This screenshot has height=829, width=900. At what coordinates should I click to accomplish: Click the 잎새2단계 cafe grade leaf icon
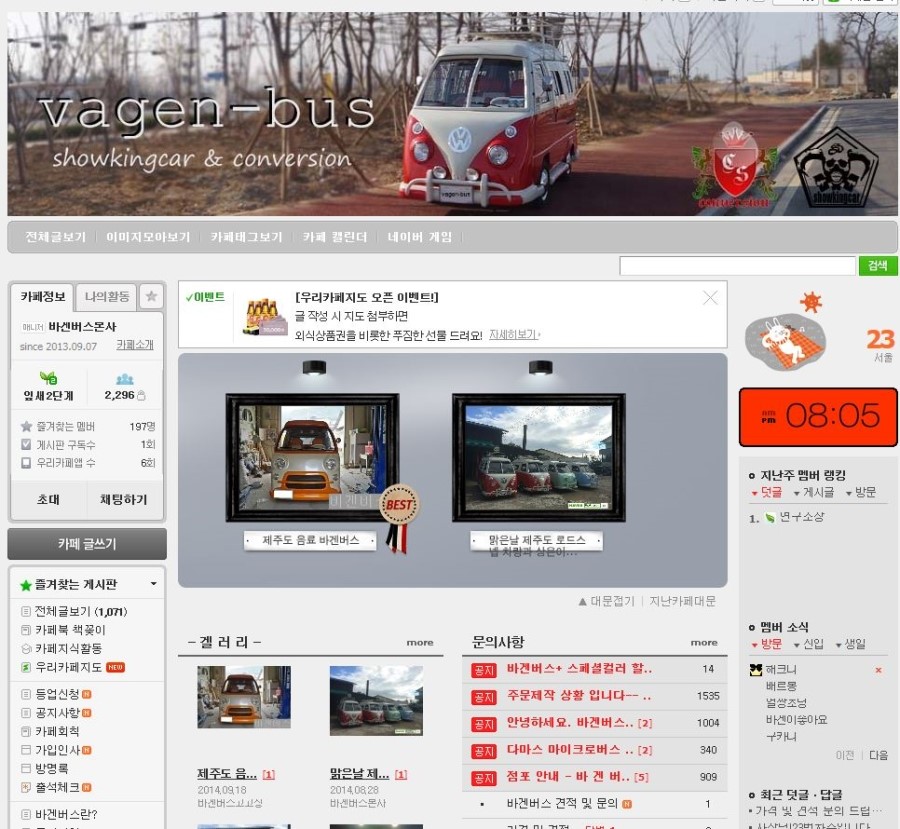48,378
